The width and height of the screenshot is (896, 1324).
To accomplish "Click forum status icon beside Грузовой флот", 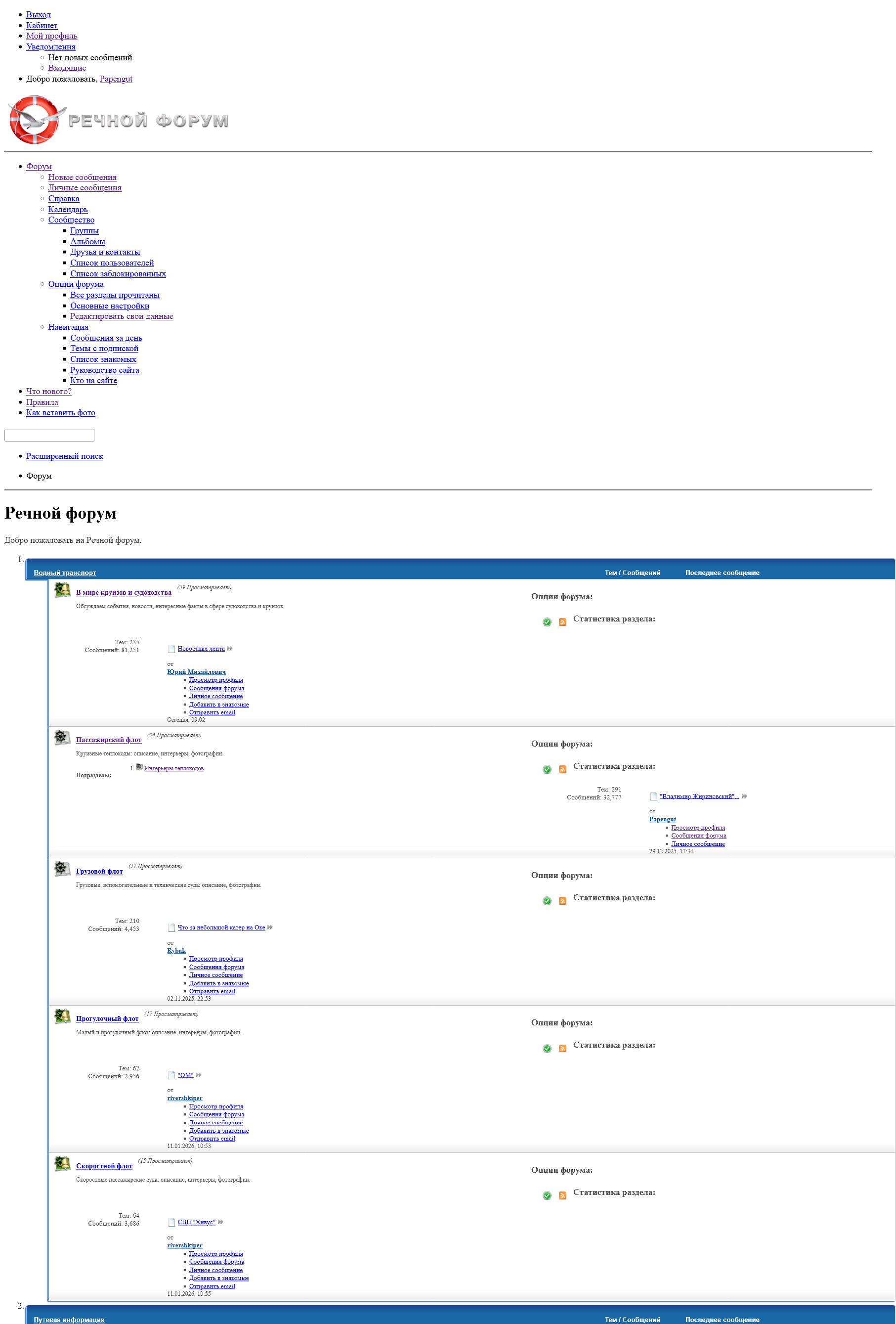I will [62, 869].
